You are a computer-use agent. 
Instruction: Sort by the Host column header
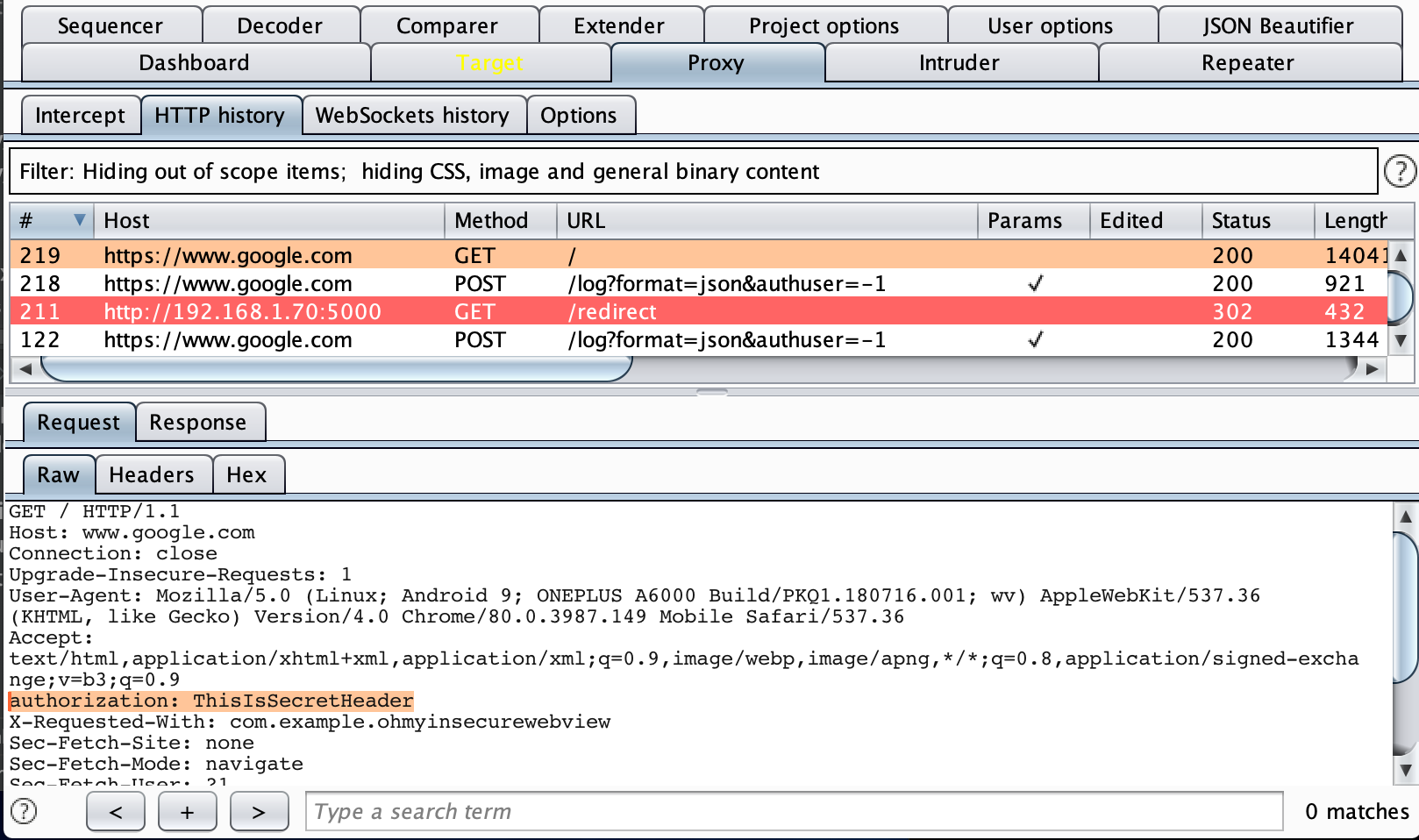point(269,220)
